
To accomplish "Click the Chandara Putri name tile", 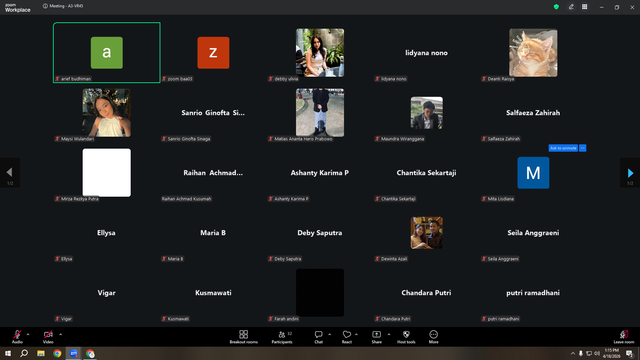I will pyautogui.click(x=427, y=293).
